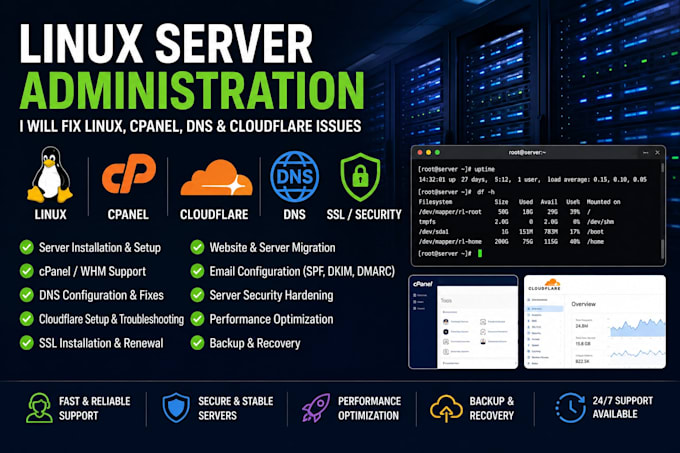The image size is (680, 453).
Task: Open the Cloudflare Overview screenshot thumbnail
Action: [x=595, y=322]
